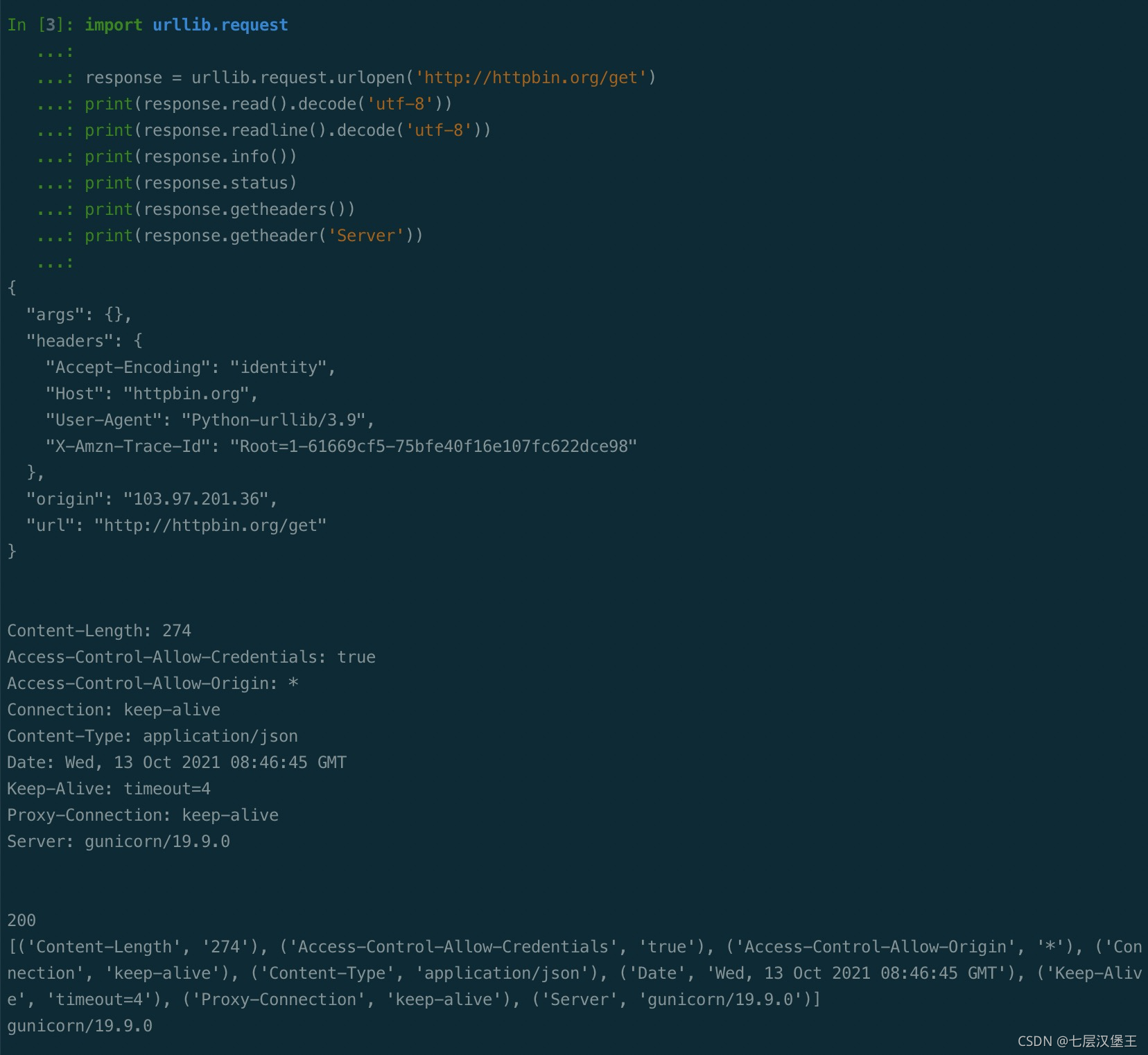1148x1055 pixels.
Task: Click the print(response.getheader('Server')) line
Action: pyautogui.click(x=254, y=236)
